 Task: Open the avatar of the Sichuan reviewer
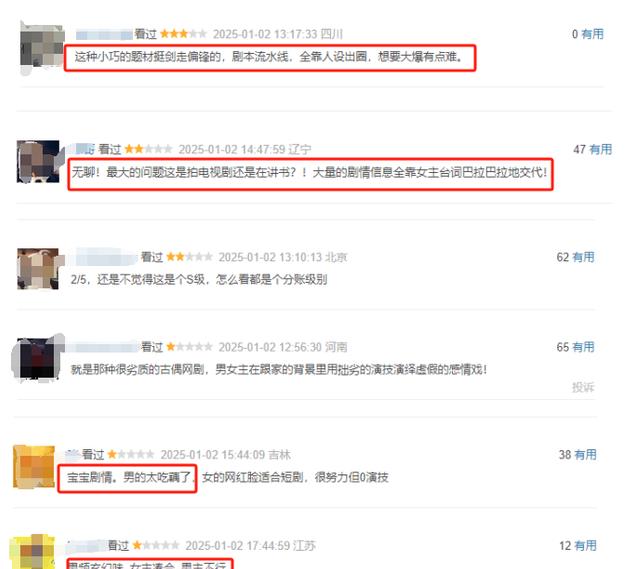(42, 47)
